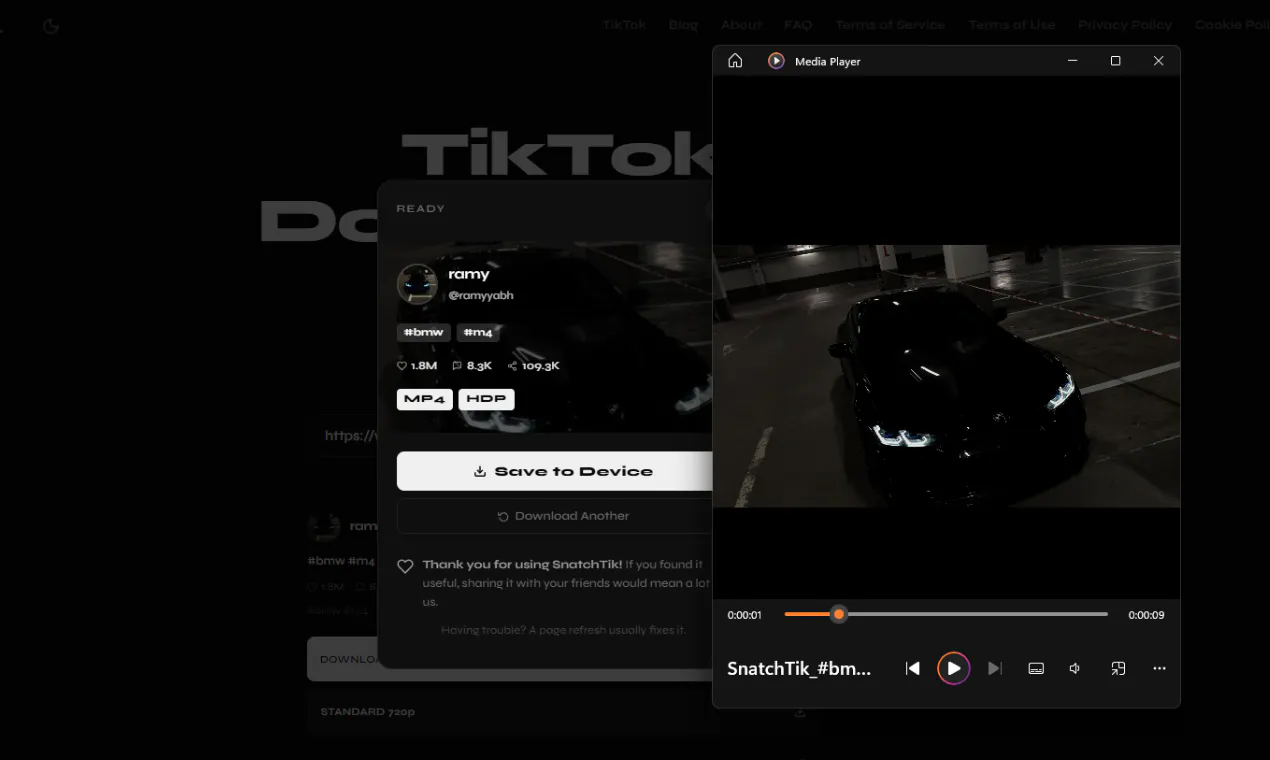Viewport: 1270px width, 760px height.
Task: Click the 109.3K shares count
Action: tap(533, 366)
